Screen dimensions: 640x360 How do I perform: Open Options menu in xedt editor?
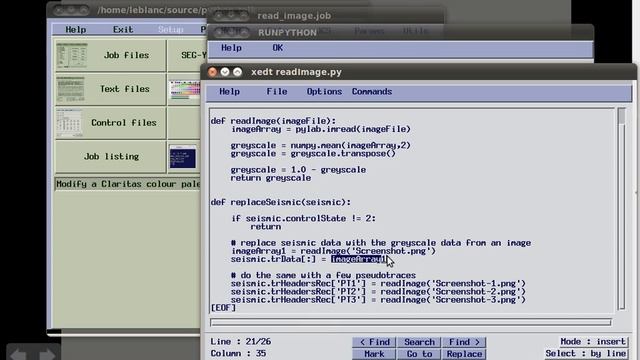coord(324,91)
